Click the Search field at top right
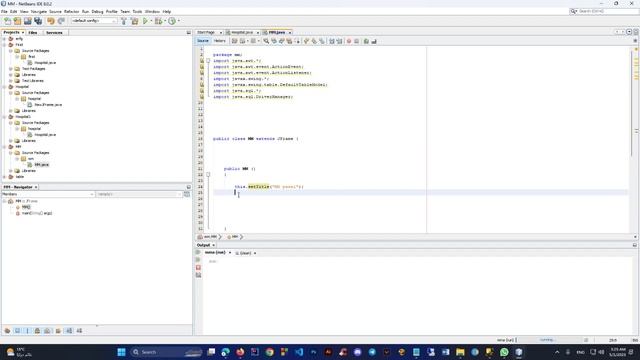The image size is (640, 360). 604,11
